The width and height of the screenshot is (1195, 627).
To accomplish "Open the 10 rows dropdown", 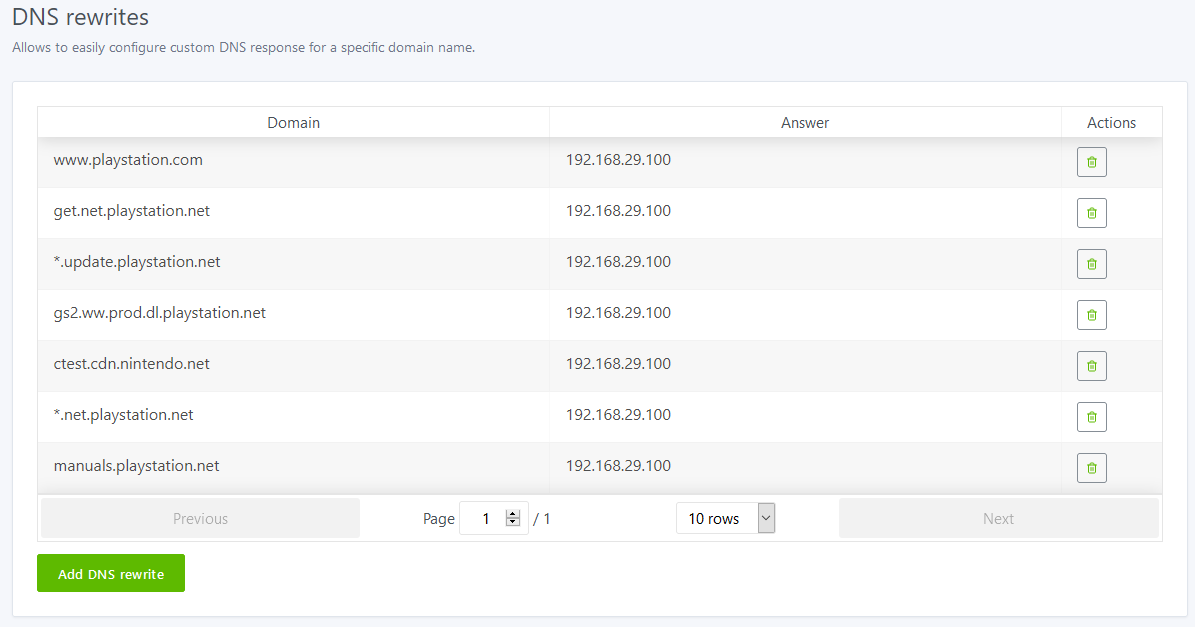I will (x=726, y=518).
